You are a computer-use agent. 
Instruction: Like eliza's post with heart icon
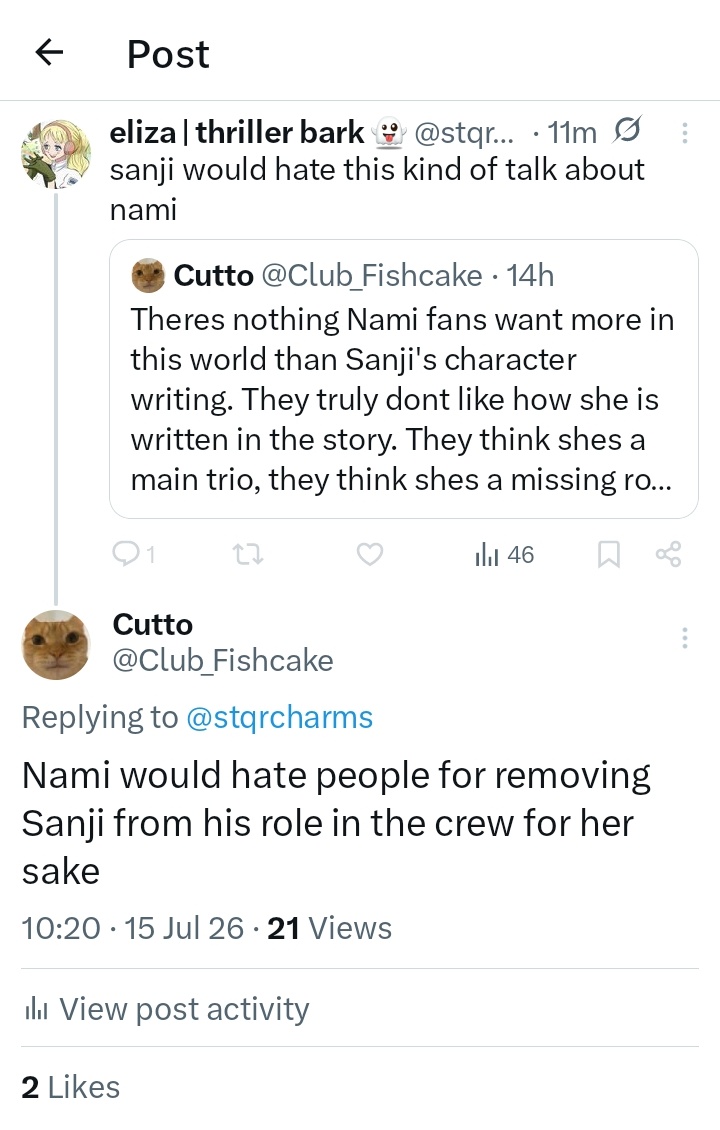click(x=370, y=554)
